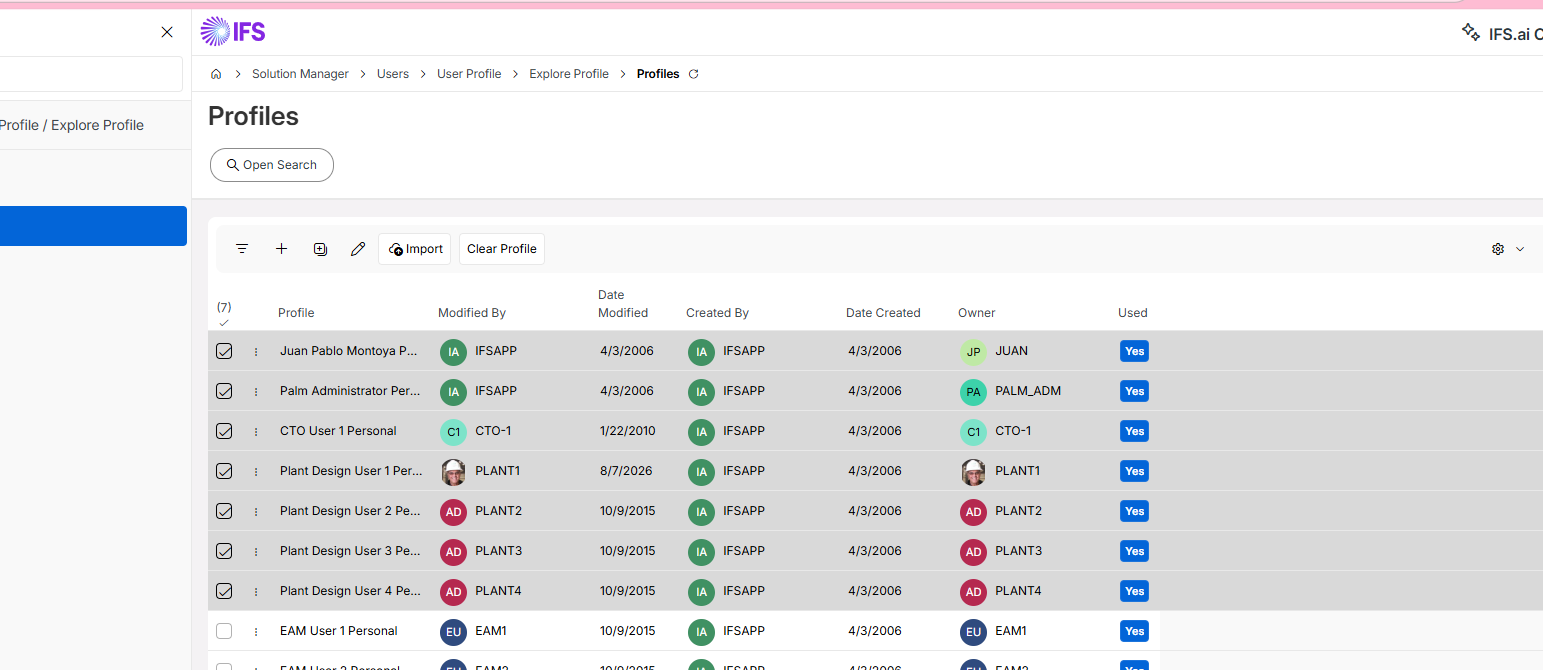The image size is (1543, 670).
Task: Click the Yes badge on CTO-1 row
Action: click(x=1134, y=431)
